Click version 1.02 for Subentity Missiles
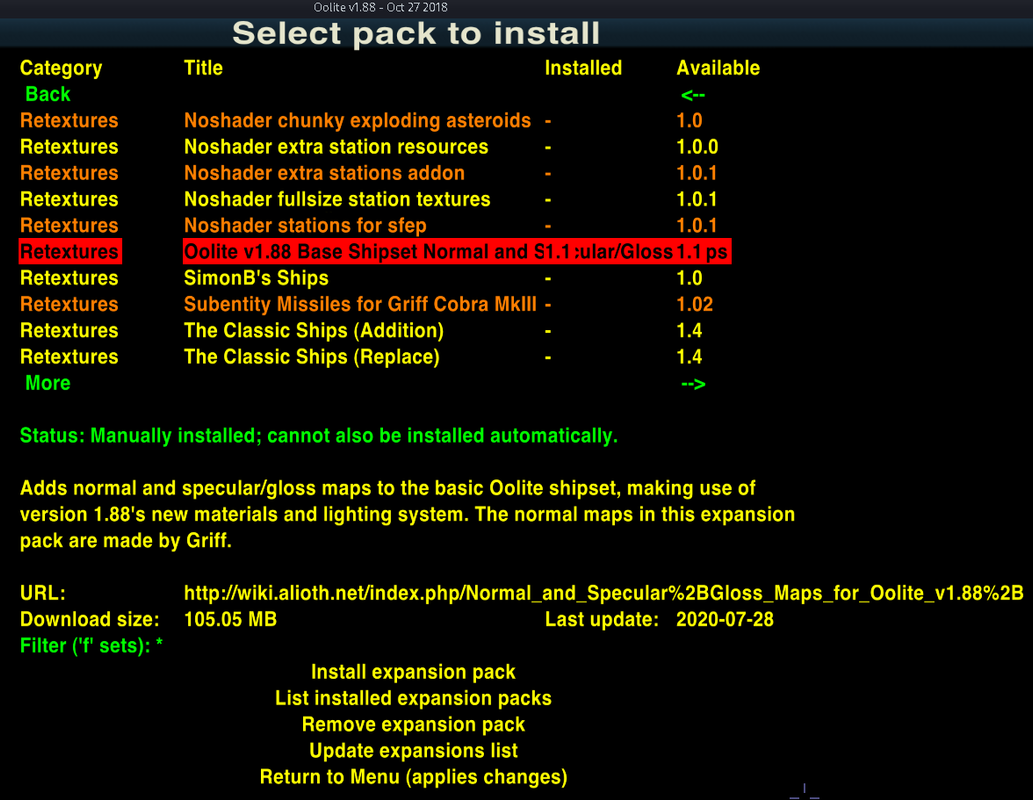Viewport: 1033px width, 800px height. (x=694, y=304)
